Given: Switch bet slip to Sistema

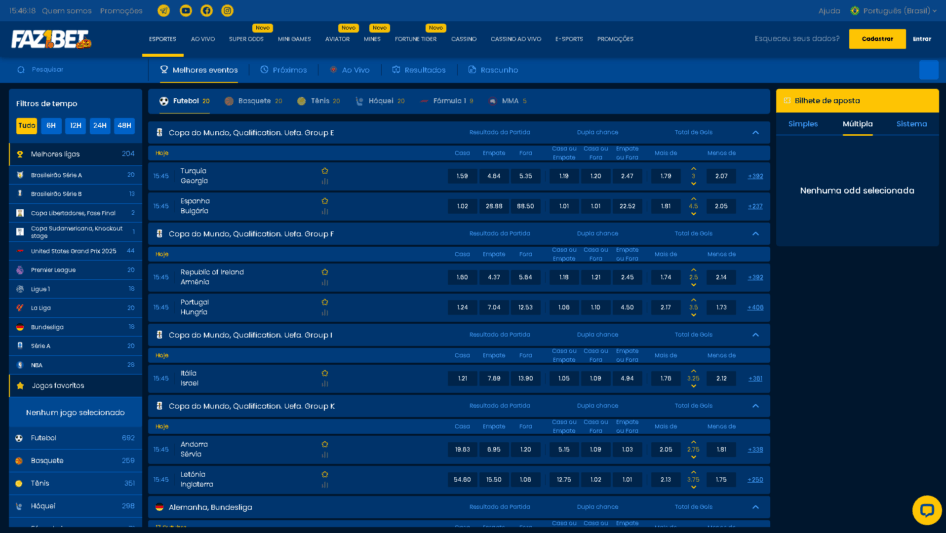Looking at the screenshot, I should click(x=912, y=124).
